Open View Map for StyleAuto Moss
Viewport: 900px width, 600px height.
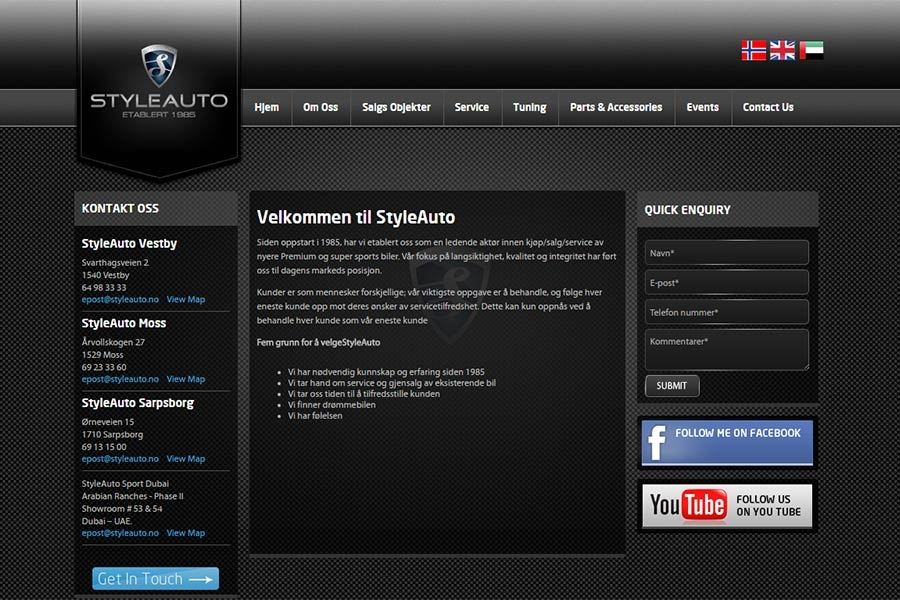185,380
